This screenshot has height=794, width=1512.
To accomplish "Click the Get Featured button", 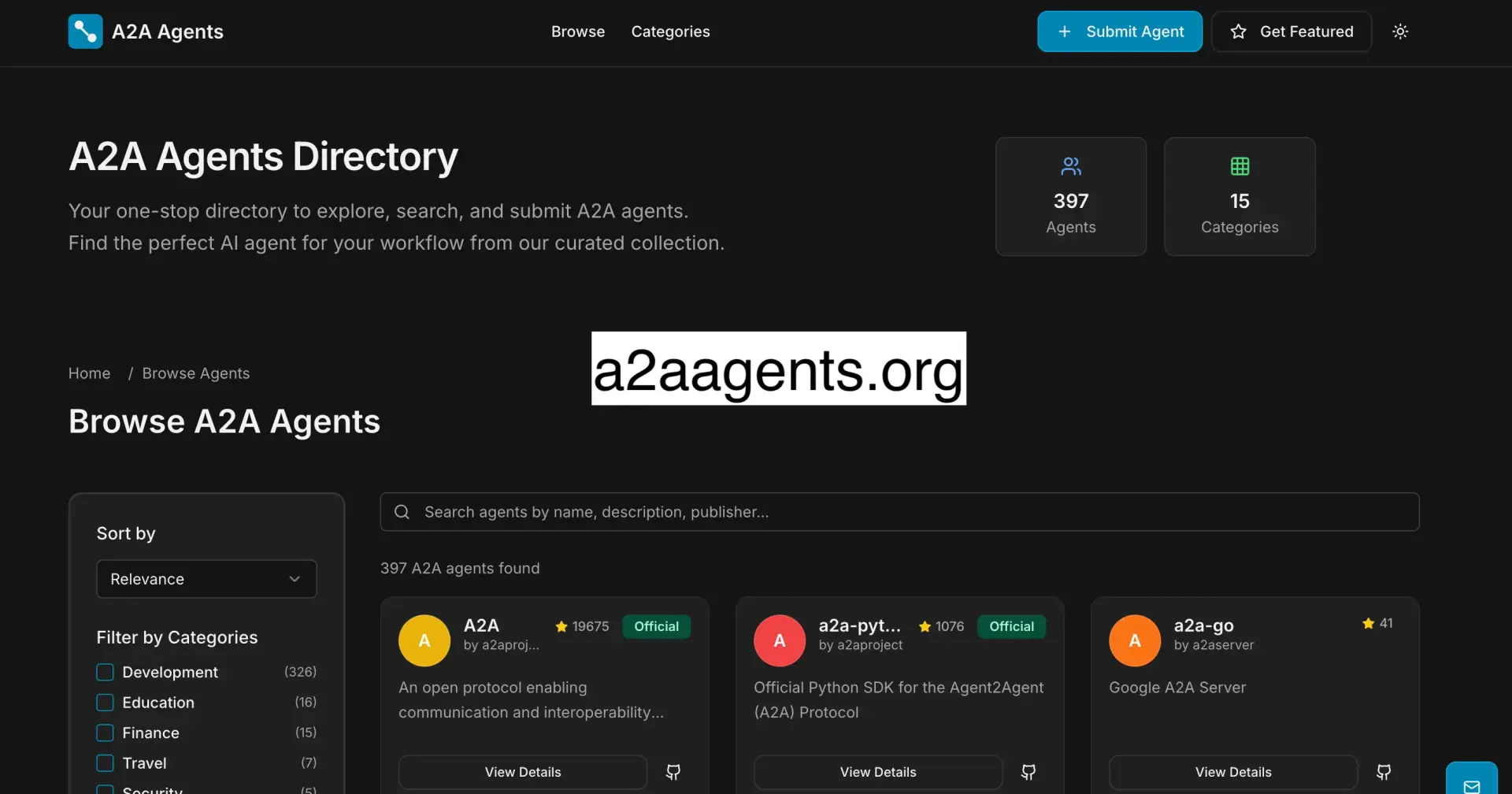I will [1291, 32].
